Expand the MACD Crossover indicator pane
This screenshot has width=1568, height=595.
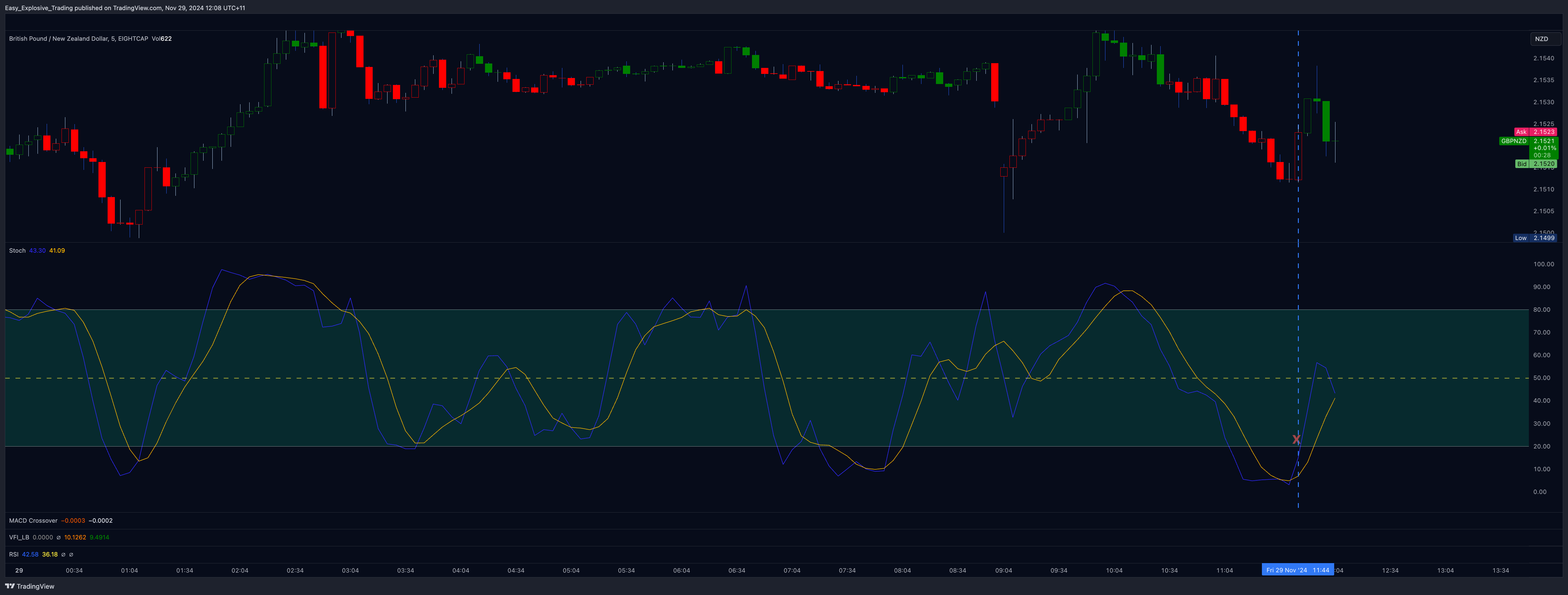click(x=33, y=521)
